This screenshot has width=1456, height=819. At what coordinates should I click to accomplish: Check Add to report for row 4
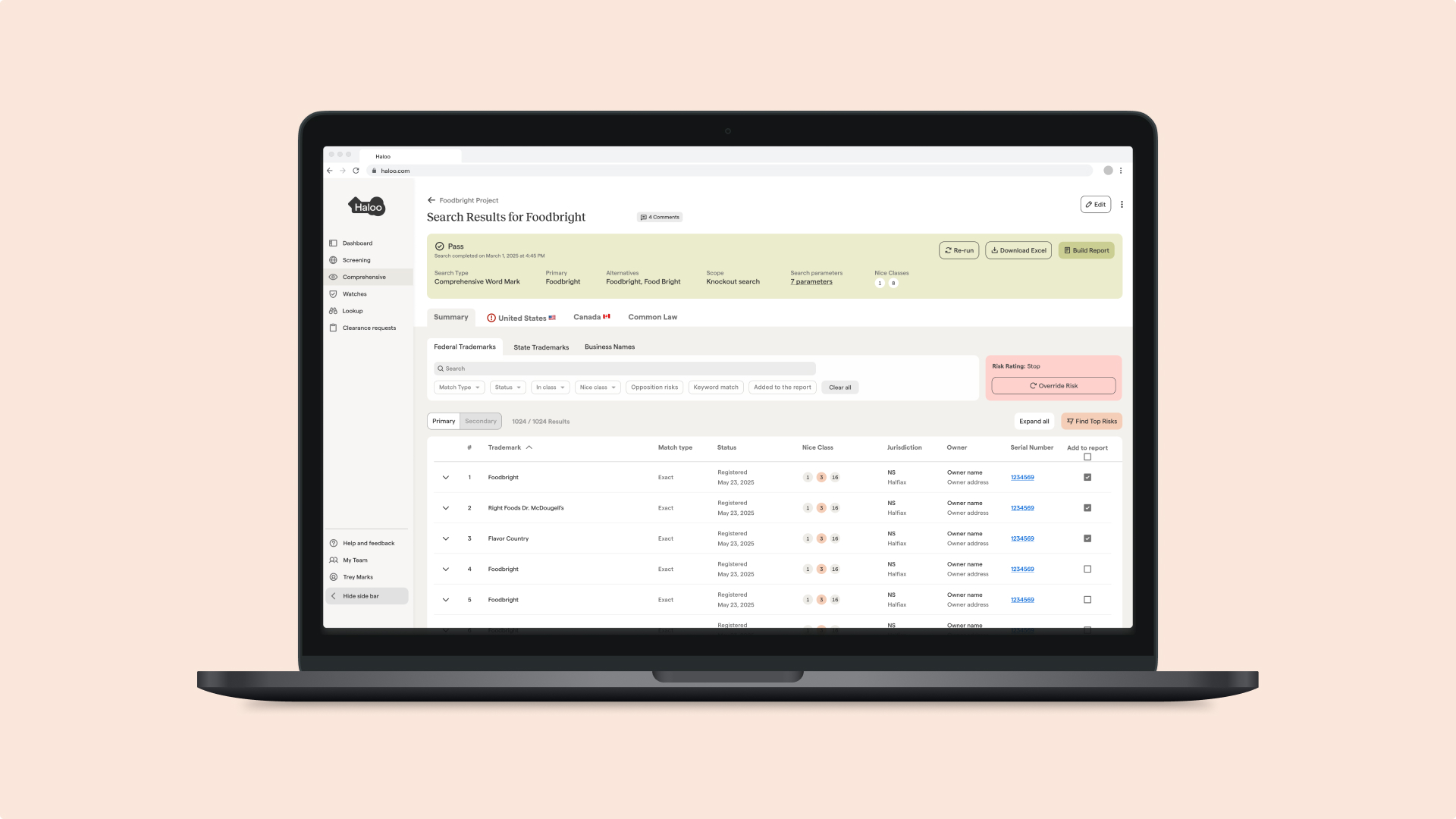coord(1087,570)
